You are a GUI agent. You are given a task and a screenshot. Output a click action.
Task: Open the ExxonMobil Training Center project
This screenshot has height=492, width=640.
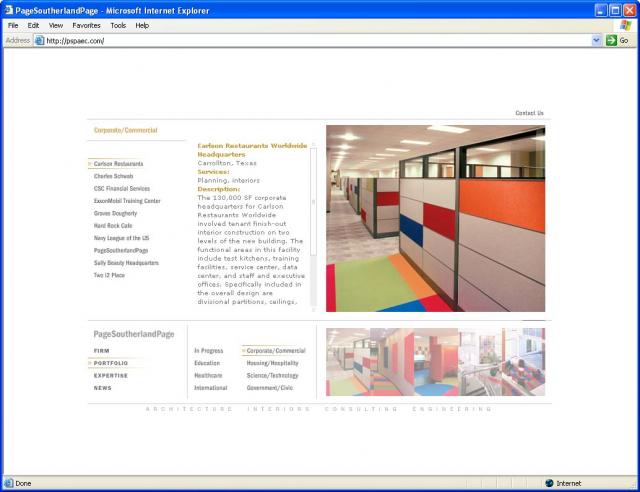(127, 201)
